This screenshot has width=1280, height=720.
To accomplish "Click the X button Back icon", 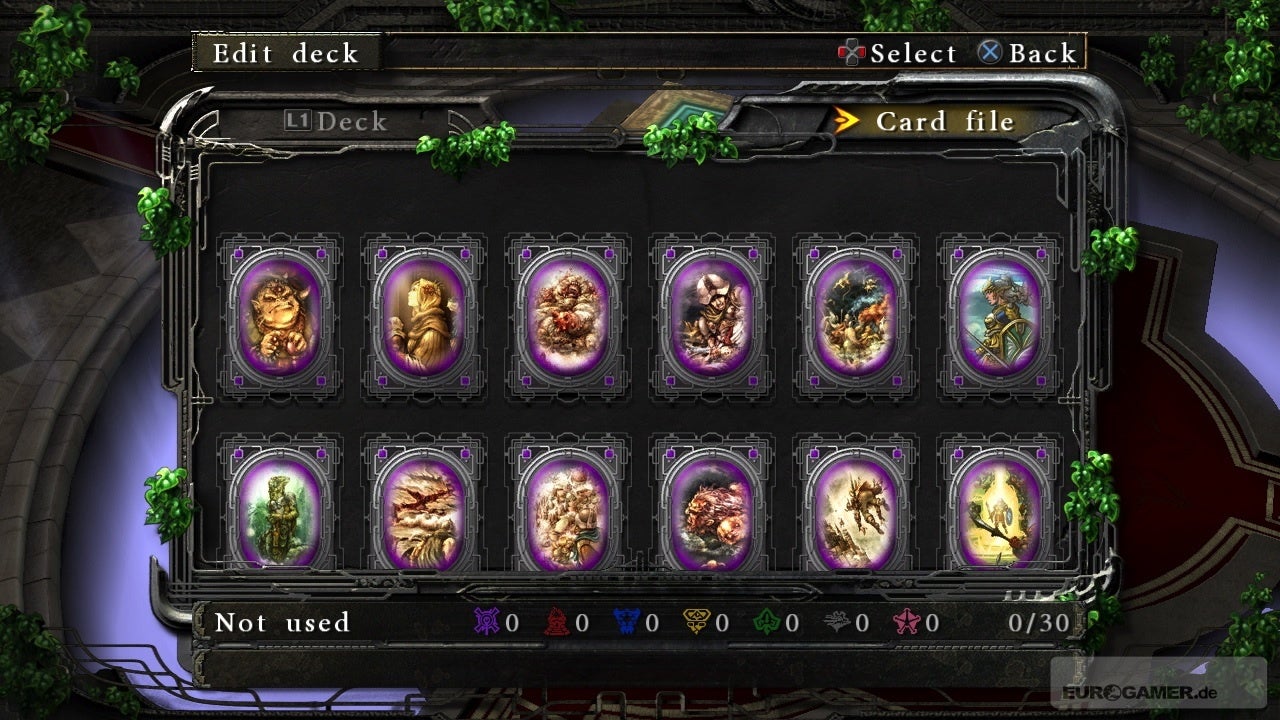I will 990,52.
